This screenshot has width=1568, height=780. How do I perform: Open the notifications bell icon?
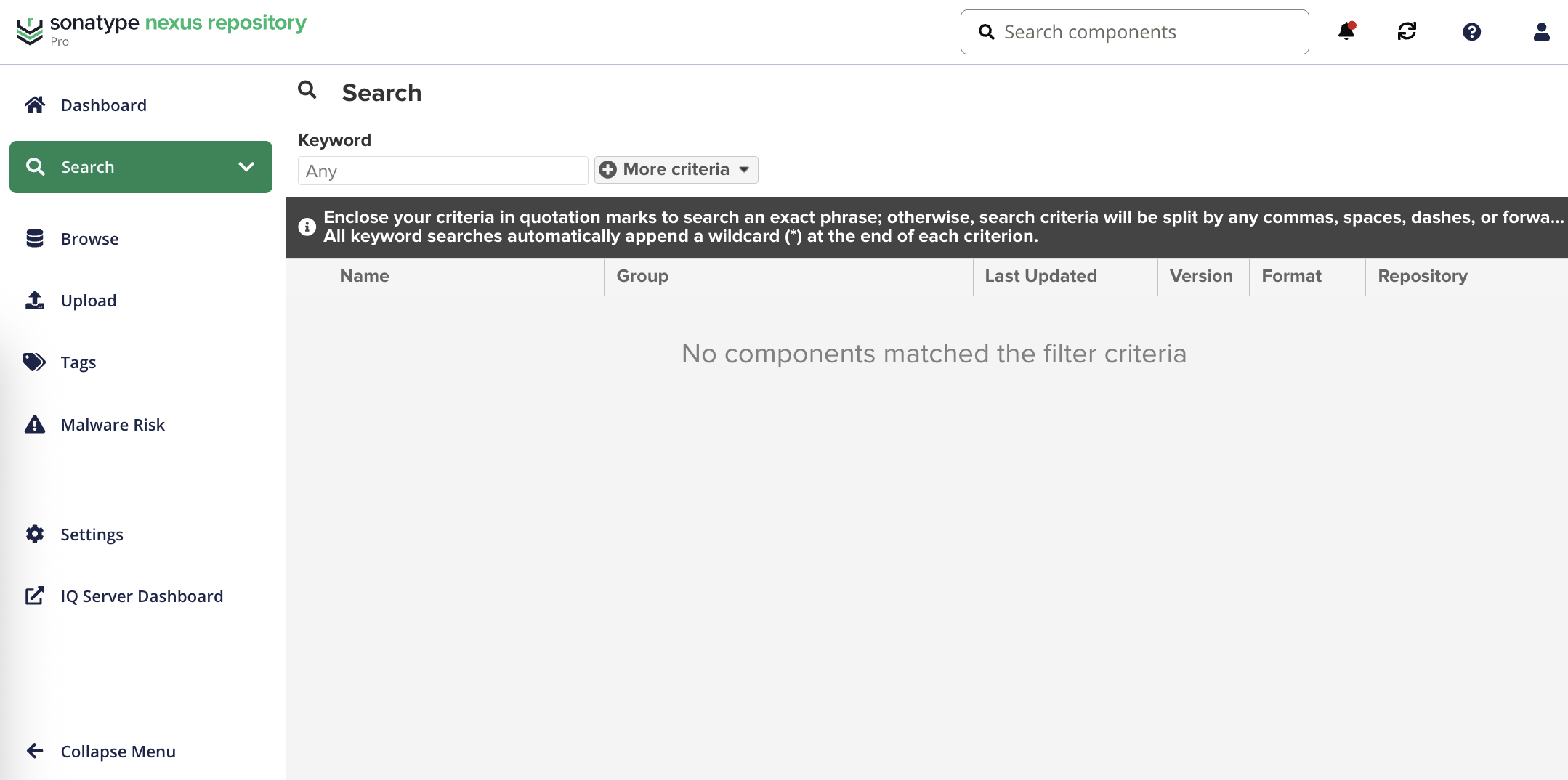click(x=1346, y=31)
